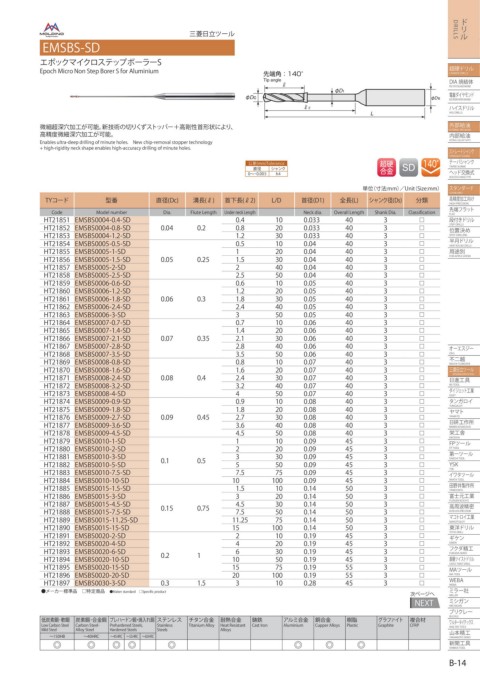Click code HT21896 in the table
This screenshot has width=480, height=677.
(x=57, y=575)
